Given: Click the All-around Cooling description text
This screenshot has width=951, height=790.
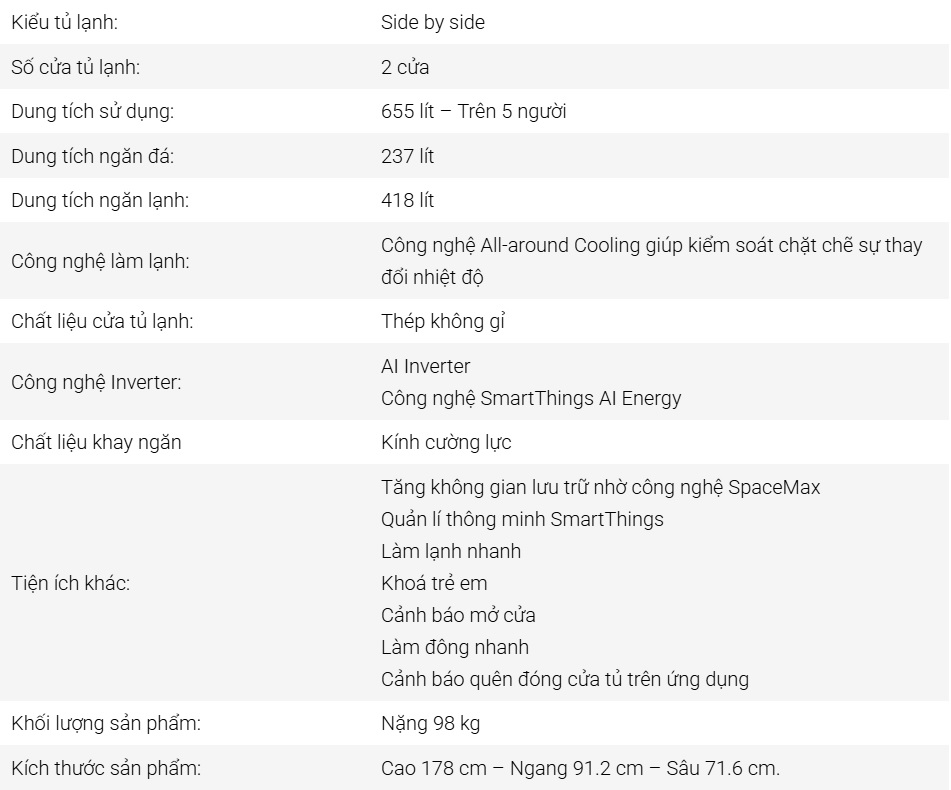Looking at the screenshot, I should click(651, 246).
